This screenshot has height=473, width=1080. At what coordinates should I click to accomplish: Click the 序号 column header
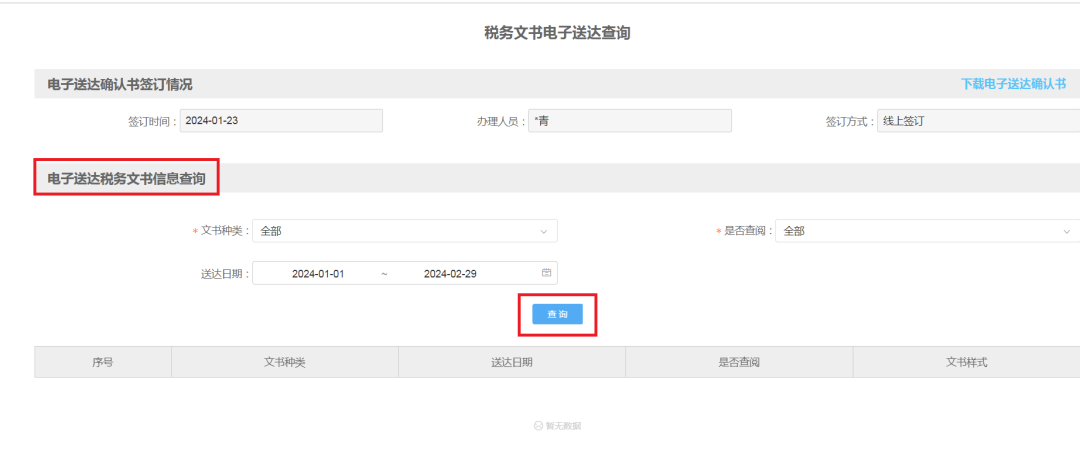103,362
